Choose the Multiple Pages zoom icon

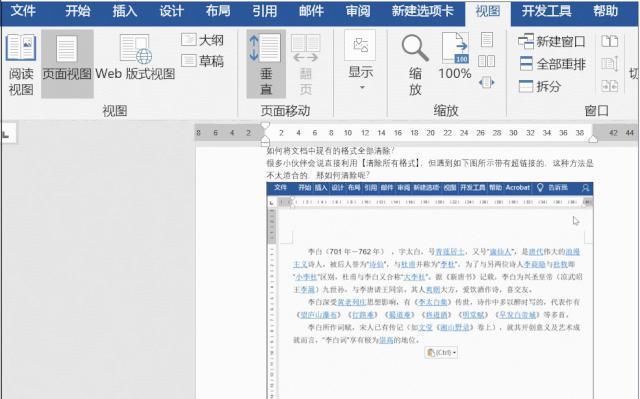(x=487, y=61)
